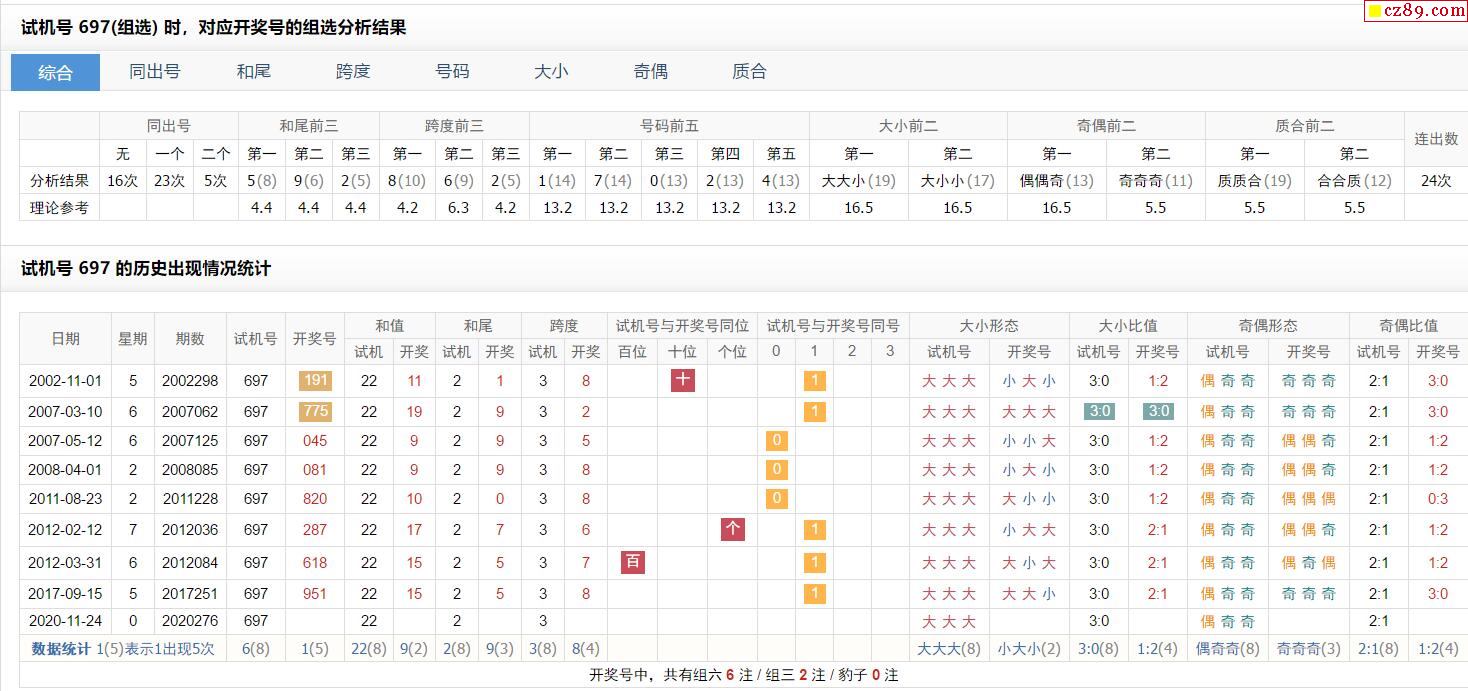Click the orange 1 badge in 2002298 row
Screen dimensions: 1468x691
pyautogui.click(x=815, y=381)
